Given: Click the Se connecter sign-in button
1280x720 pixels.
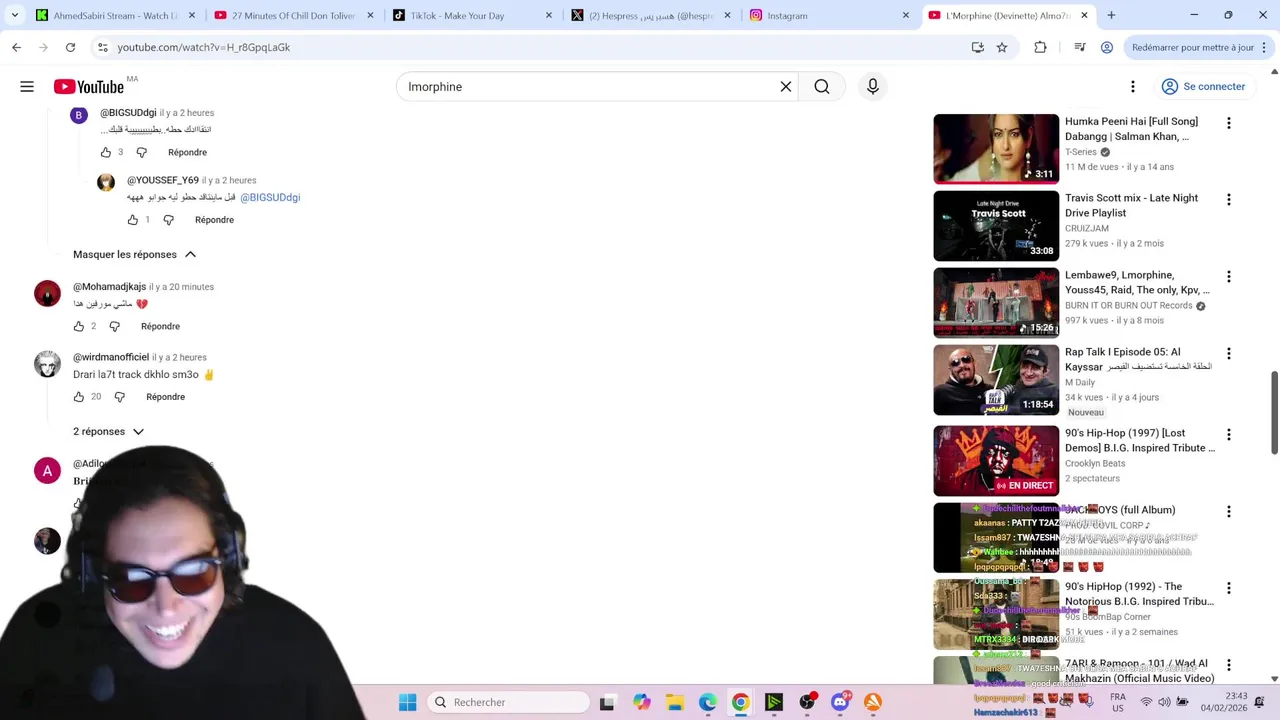Looking at the screenshot, I should click(1203, 87).
